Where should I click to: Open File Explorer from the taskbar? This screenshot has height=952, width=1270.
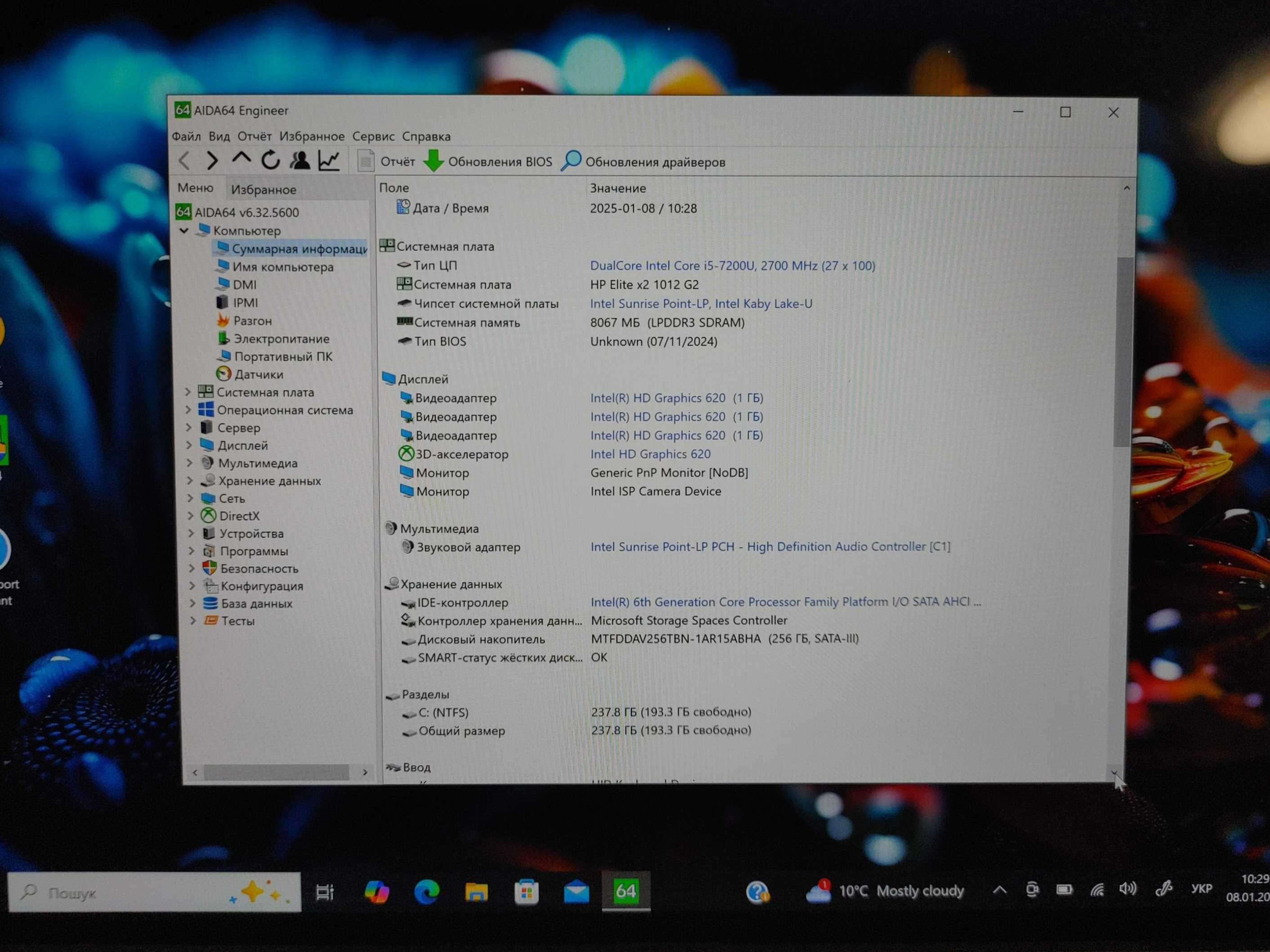(477, 892)
